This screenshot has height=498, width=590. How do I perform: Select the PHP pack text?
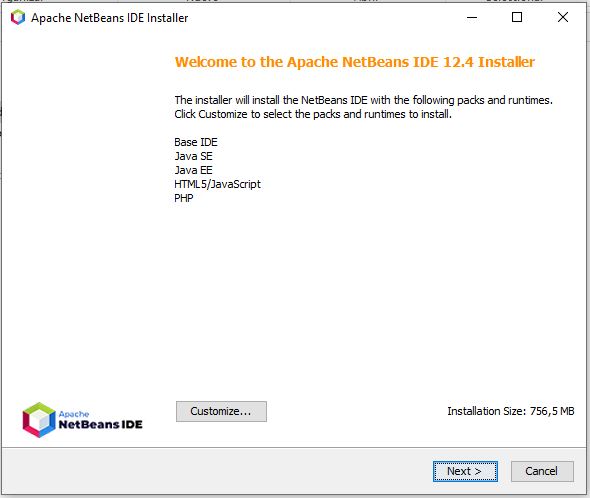(184, 198)
